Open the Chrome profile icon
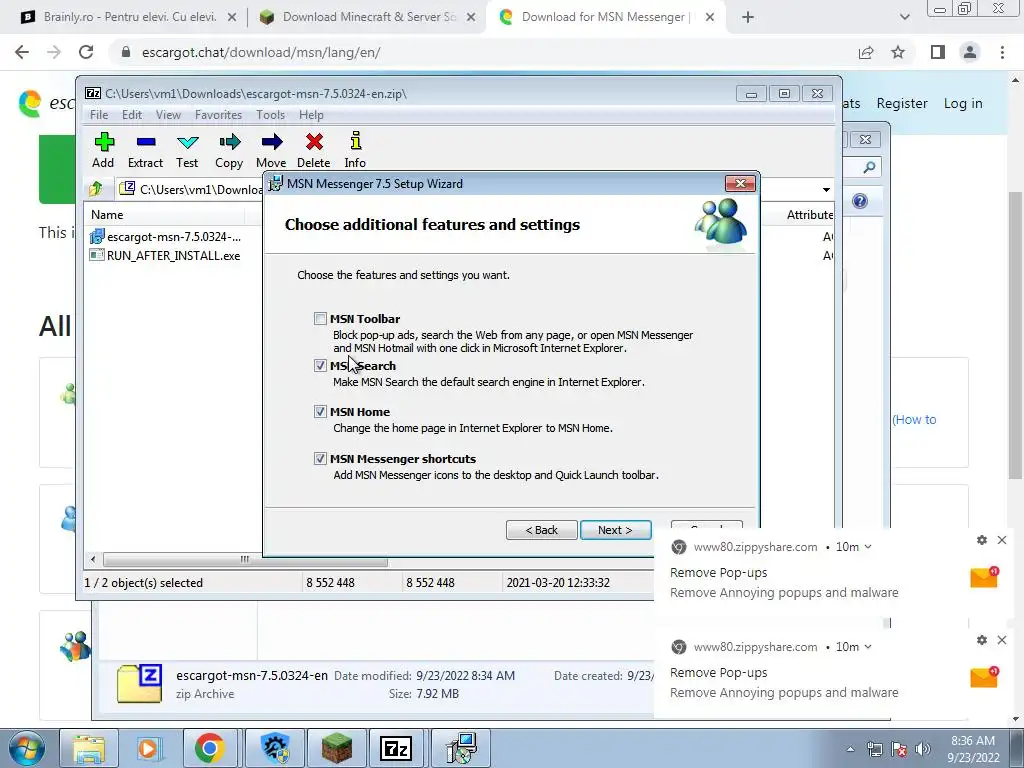Viewport: 1024px width, 768px height. coord(970,52)
